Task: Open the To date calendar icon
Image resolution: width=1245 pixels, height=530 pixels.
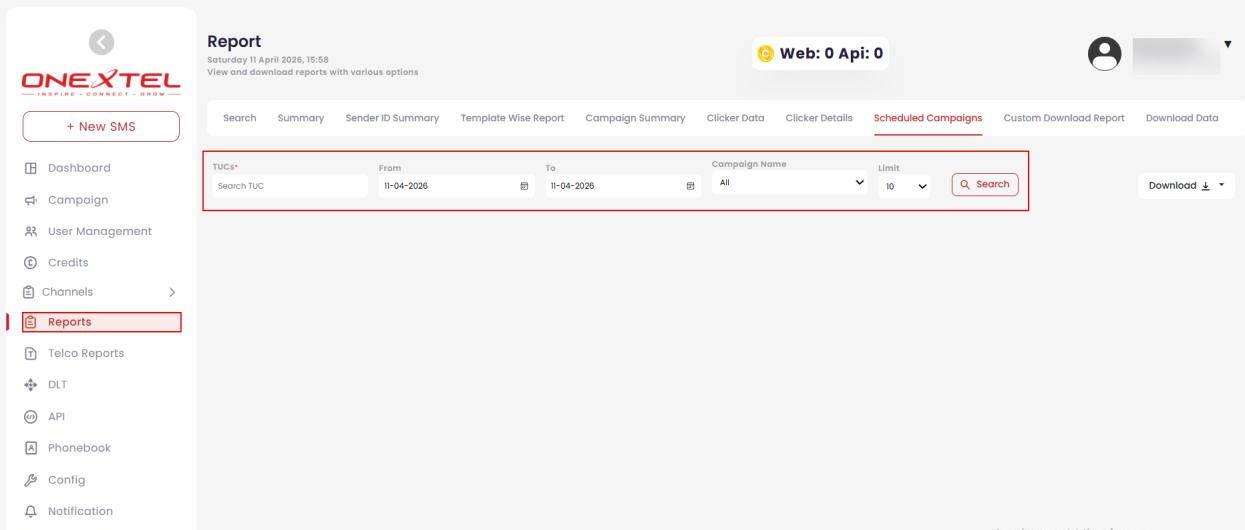Action: [689, 185]
